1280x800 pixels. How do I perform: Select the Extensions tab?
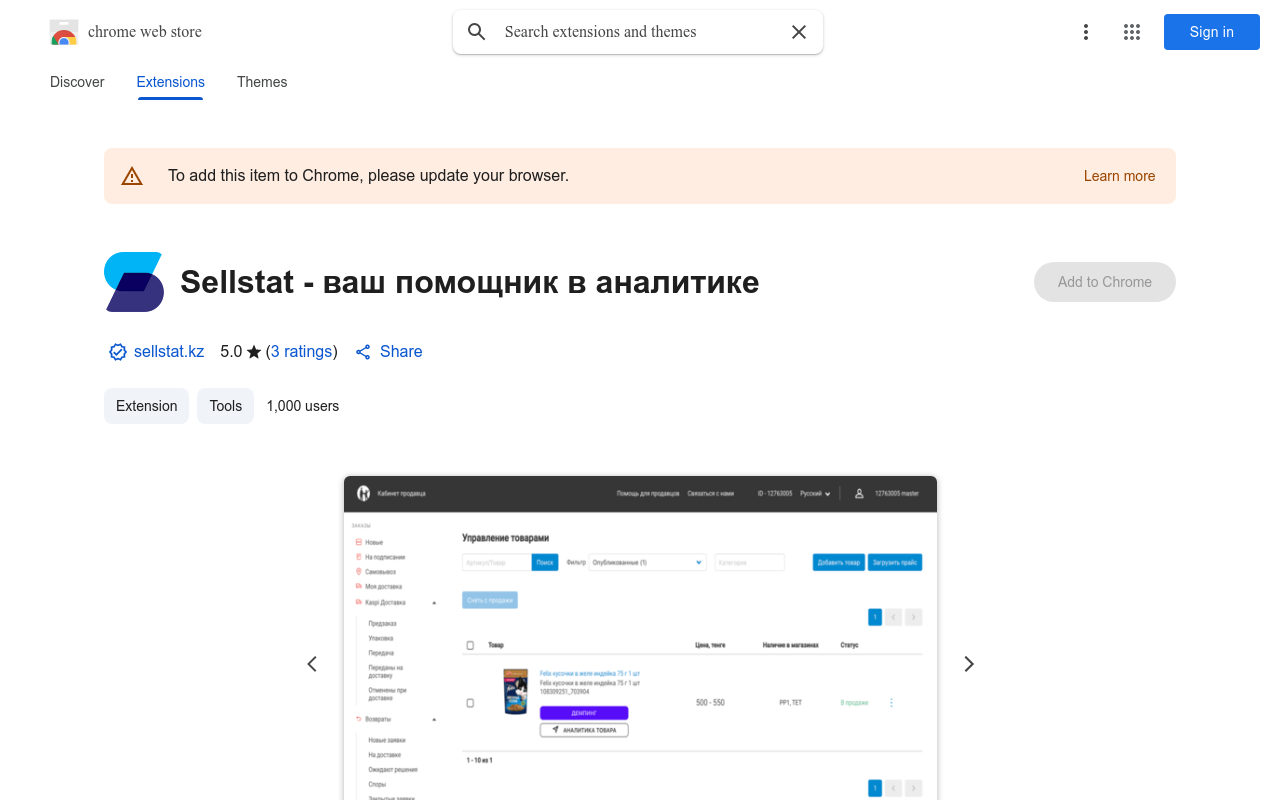171,82
